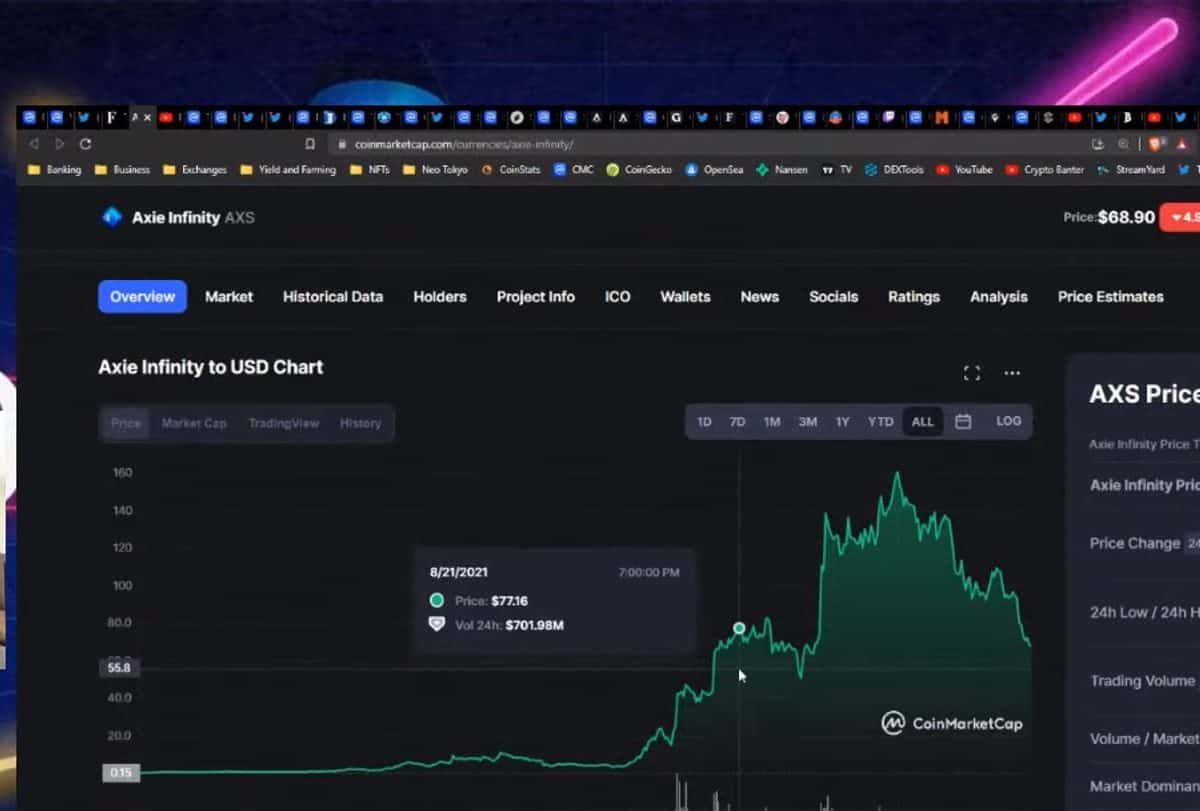This screenshot has height=811, width=1200.
Task: Open the DEXTools bookmark
Action: coord(894,170)
